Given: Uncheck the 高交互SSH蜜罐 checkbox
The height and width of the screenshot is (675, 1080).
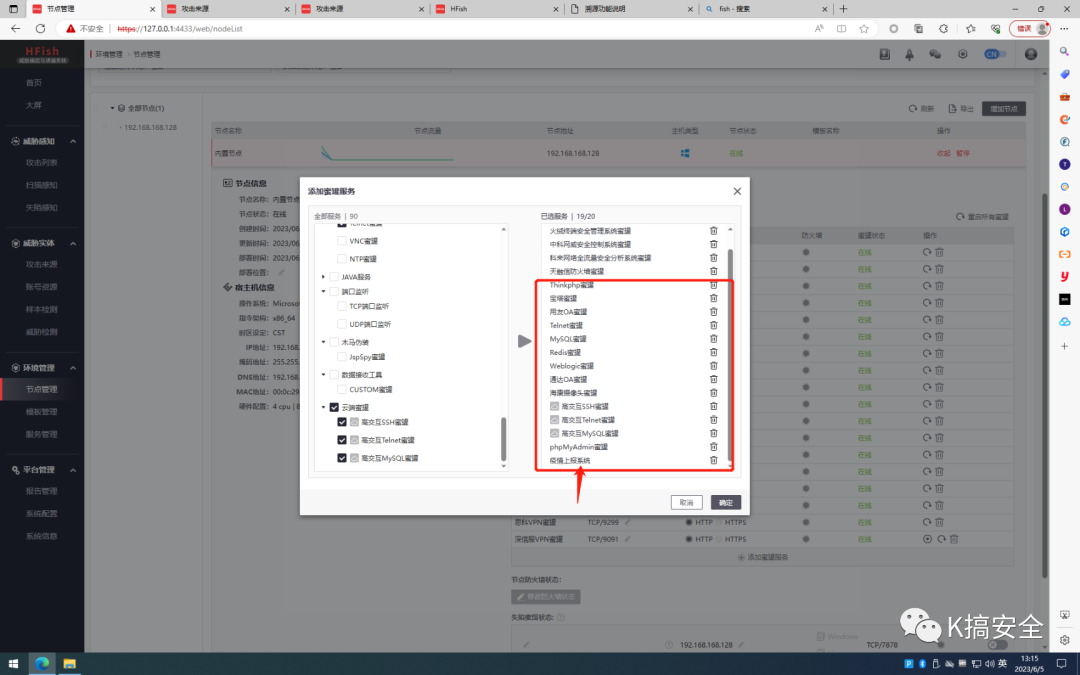Looking at the screenshot, I should click(342, 422).
